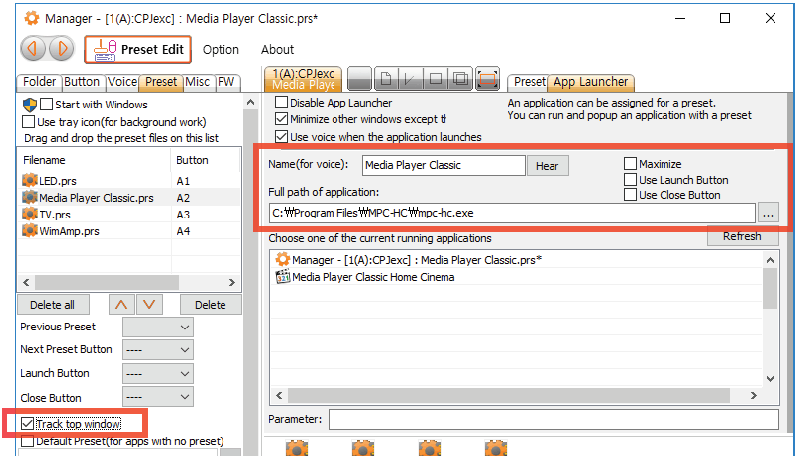
Task: Toggle Disable App Launcher checkbox
Action: pos(281,102)
